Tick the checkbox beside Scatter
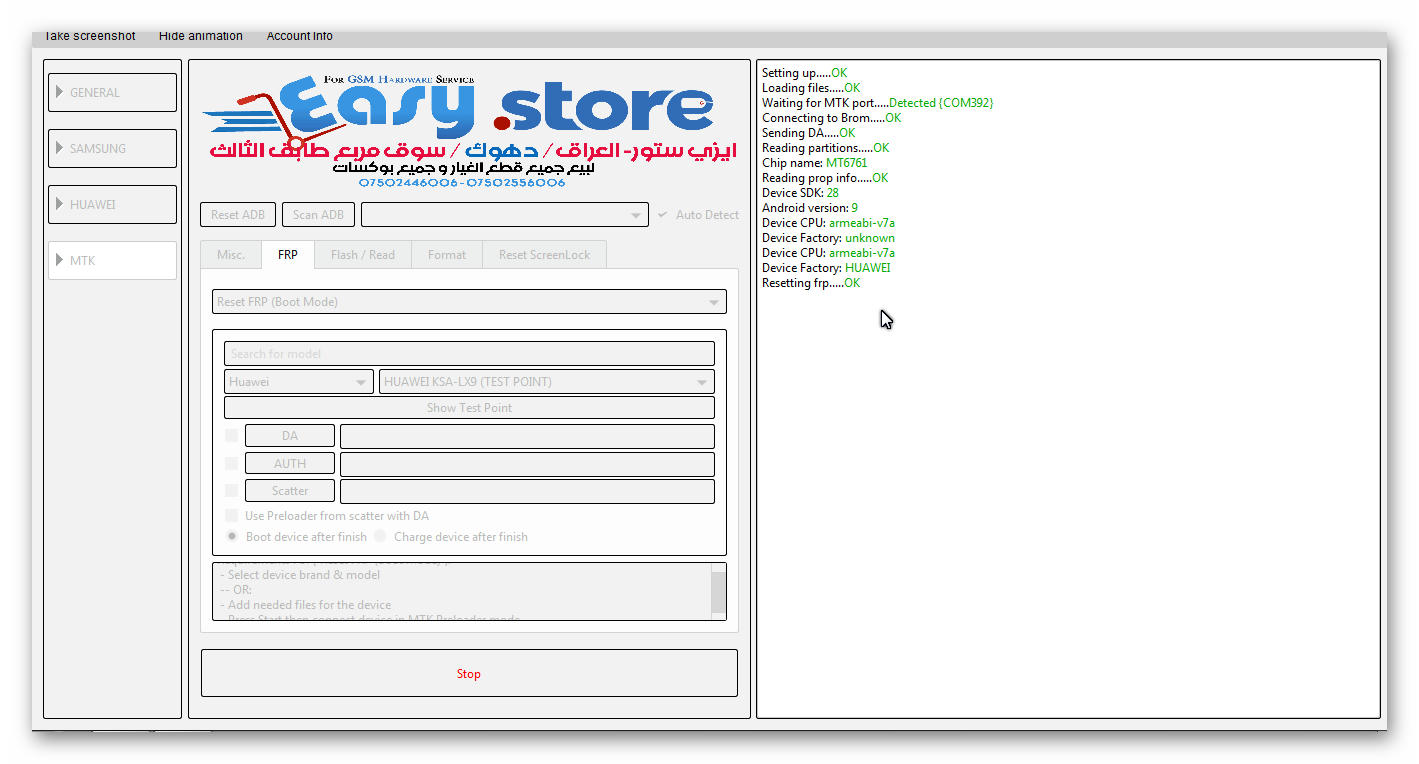The height and width of the screenshot is (764, 1419). (x=232, y=491)
